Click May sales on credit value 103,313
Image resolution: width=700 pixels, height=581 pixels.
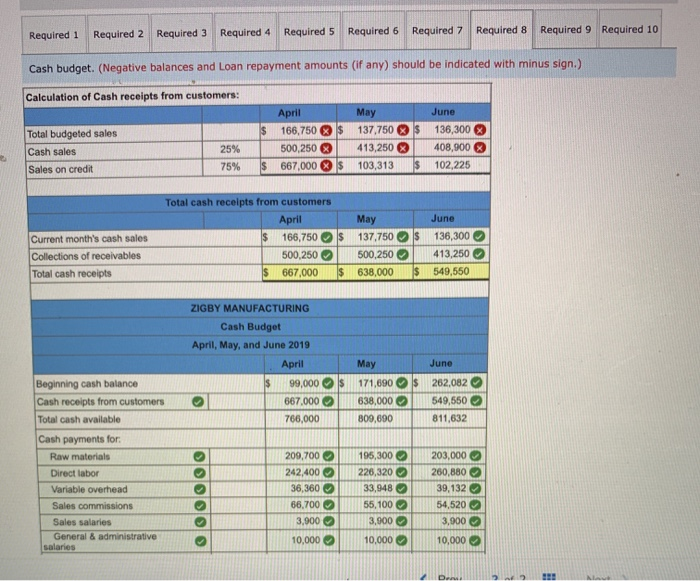(375, 166)
